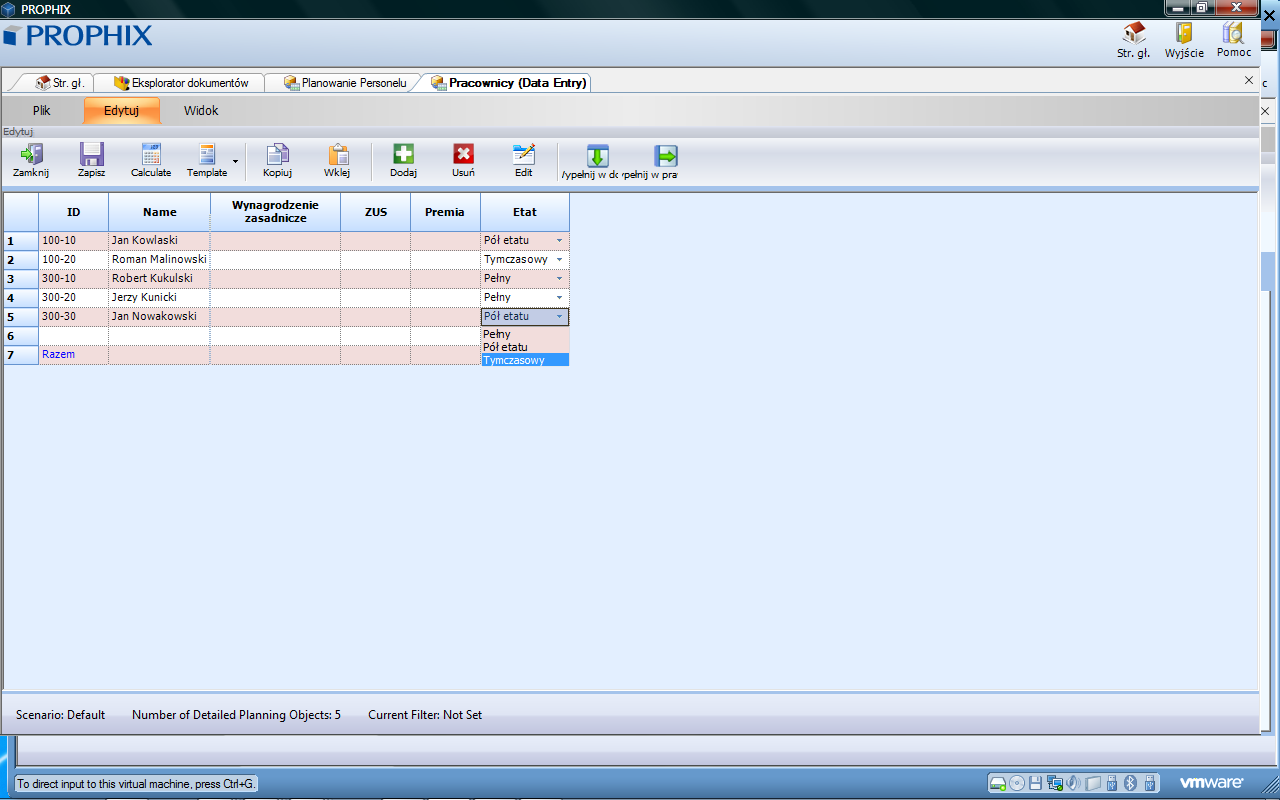Add a row with Dodaj
The height and width of the screenshot is (800, 1280).
click(x=403, y=155)
